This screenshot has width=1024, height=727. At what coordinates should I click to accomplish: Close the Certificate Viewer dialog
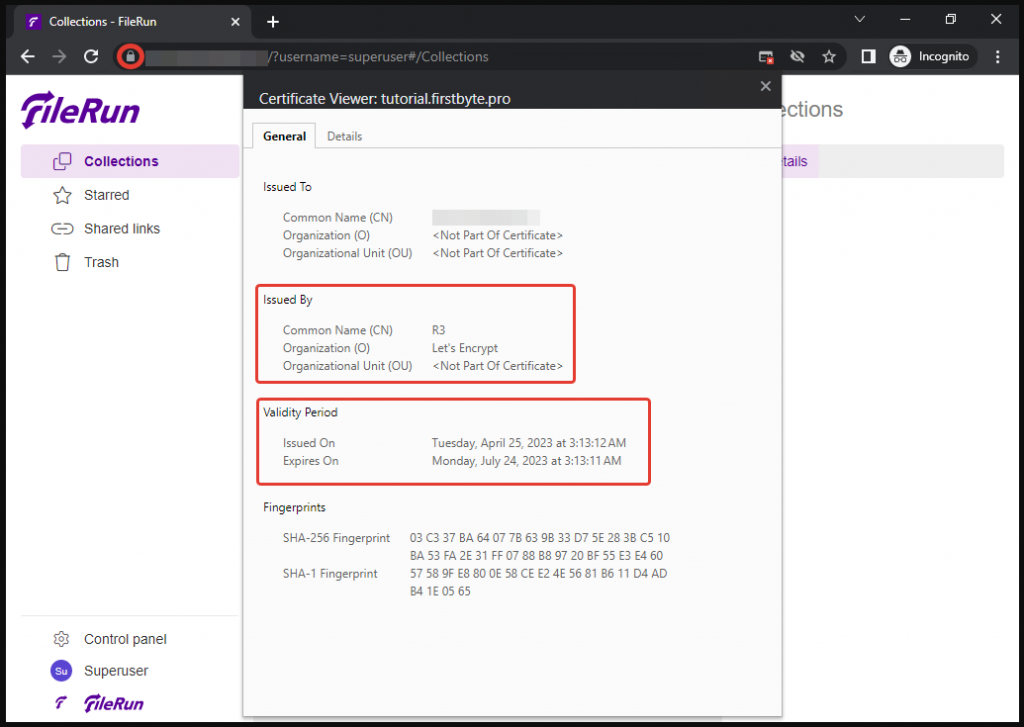pyautogui.click(x=766, y=86)
